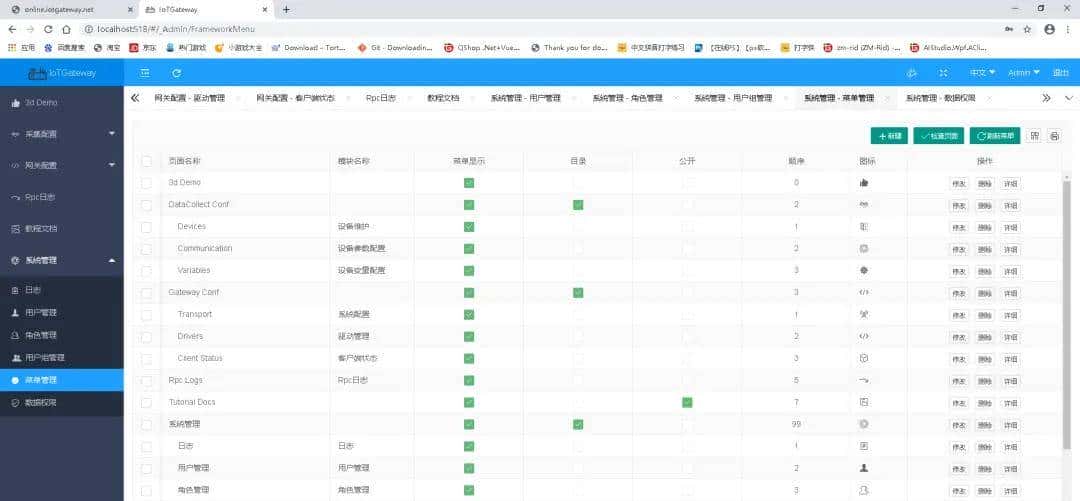The image size is (1080, 501).
Task: Toggle directory checkbox for 系统管理 table row
Action: pyautogui.click(x=578, y=424)
